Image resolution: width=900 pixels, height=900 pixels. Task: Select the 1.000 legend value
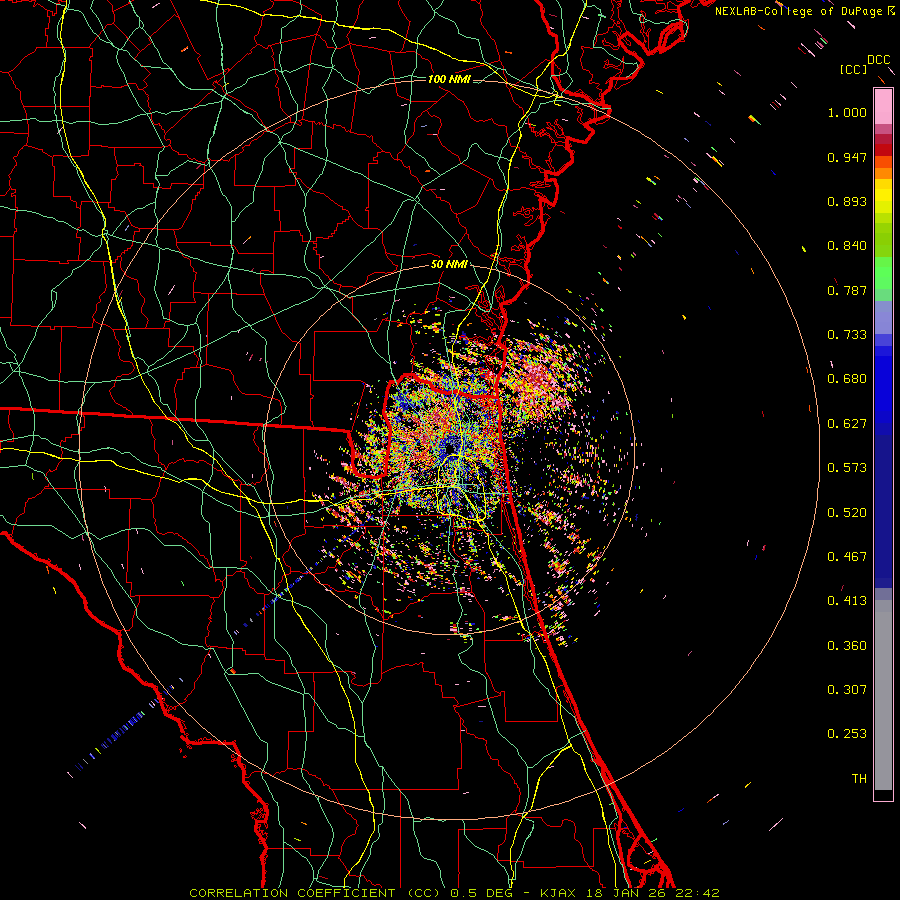(x=847, y=112)
